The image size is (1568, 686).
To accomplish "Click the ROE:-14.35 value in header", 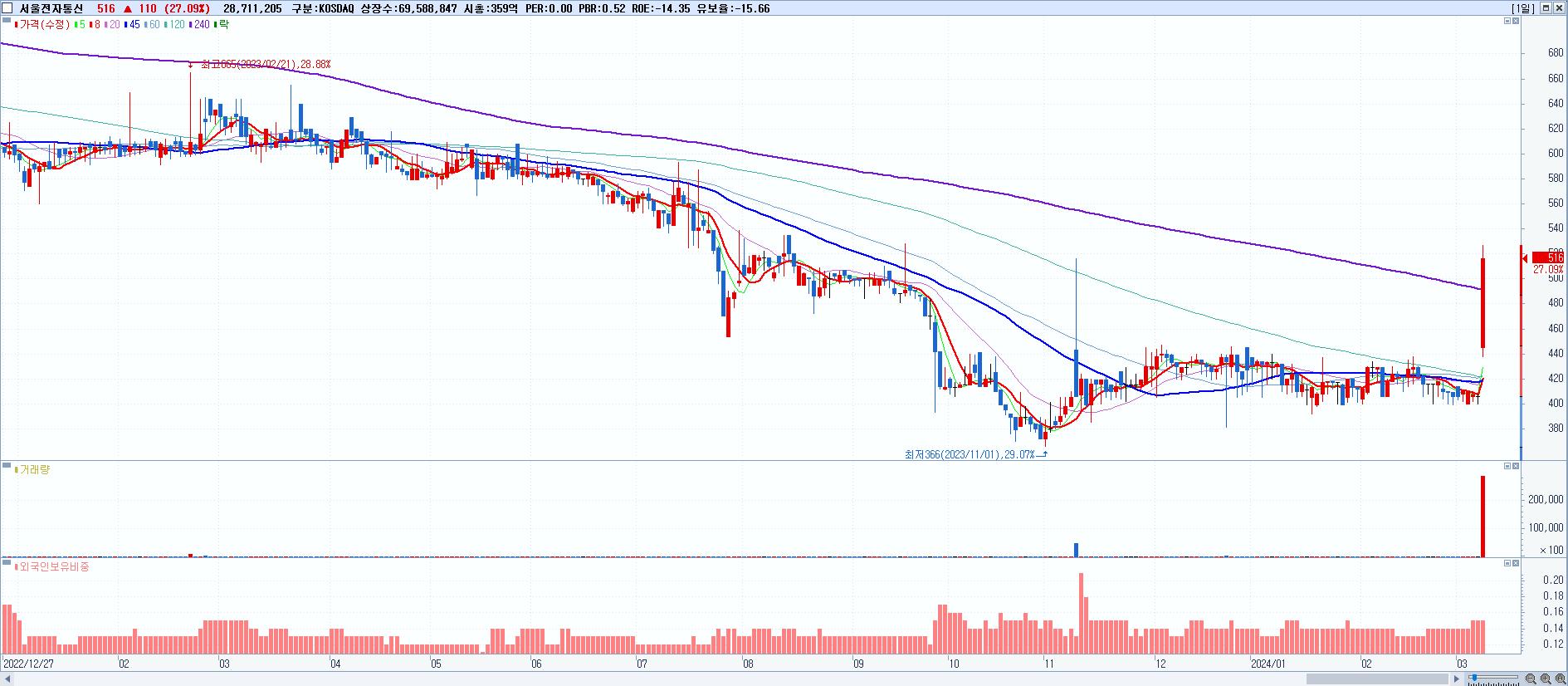I will click(x=661, y=8).
